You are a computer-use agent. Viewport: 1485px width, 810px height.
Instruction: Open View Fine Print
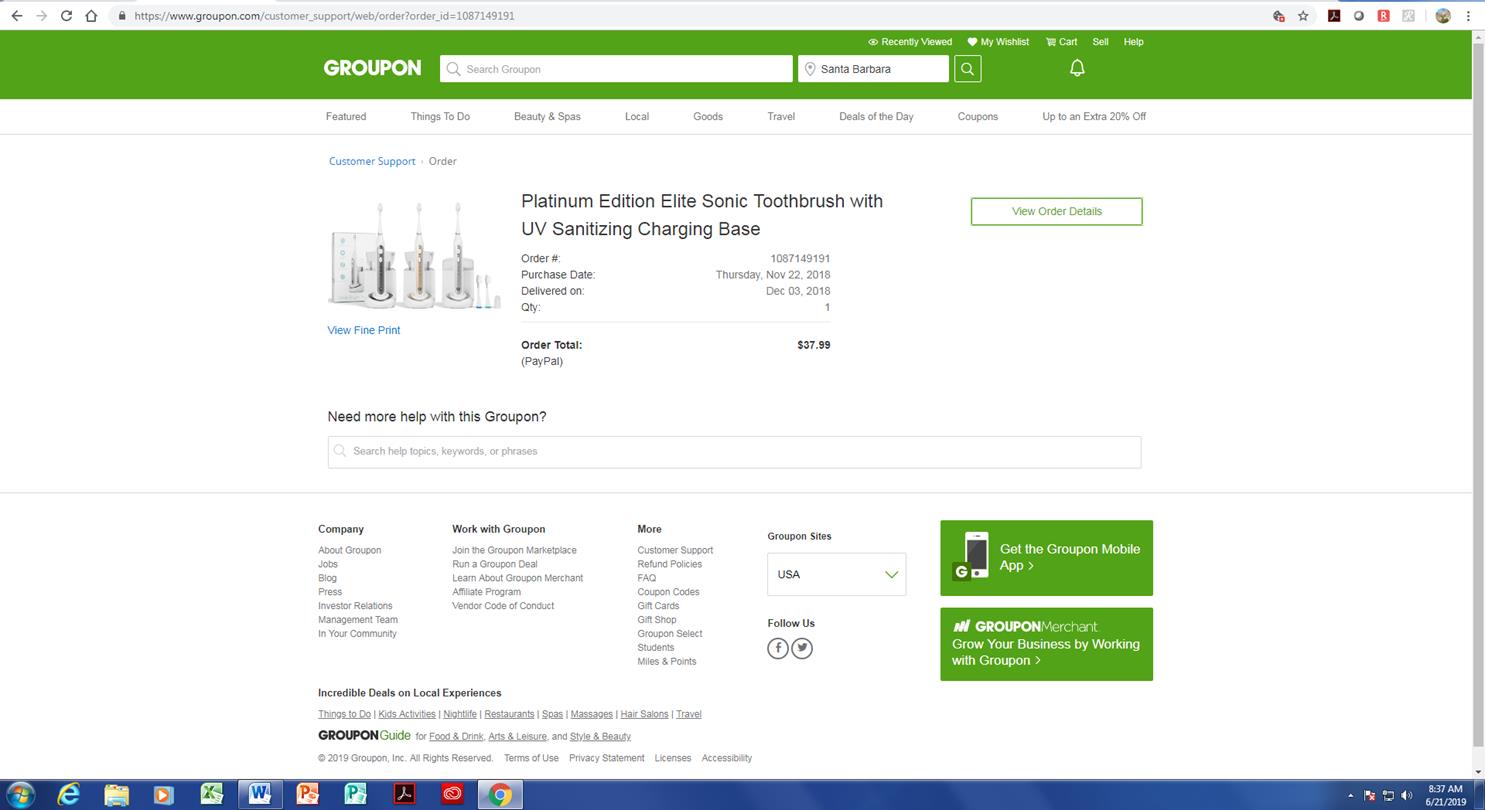tap(364, 330)
